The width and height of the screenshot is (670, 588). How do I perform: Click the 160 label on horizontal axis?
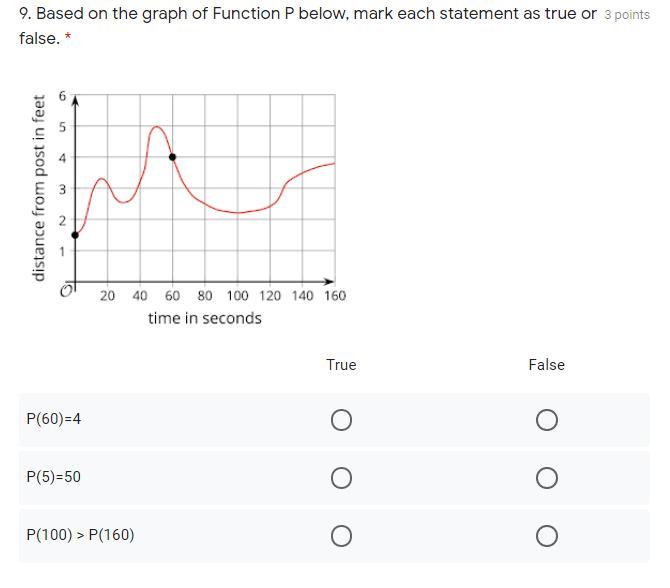point(334,296)
